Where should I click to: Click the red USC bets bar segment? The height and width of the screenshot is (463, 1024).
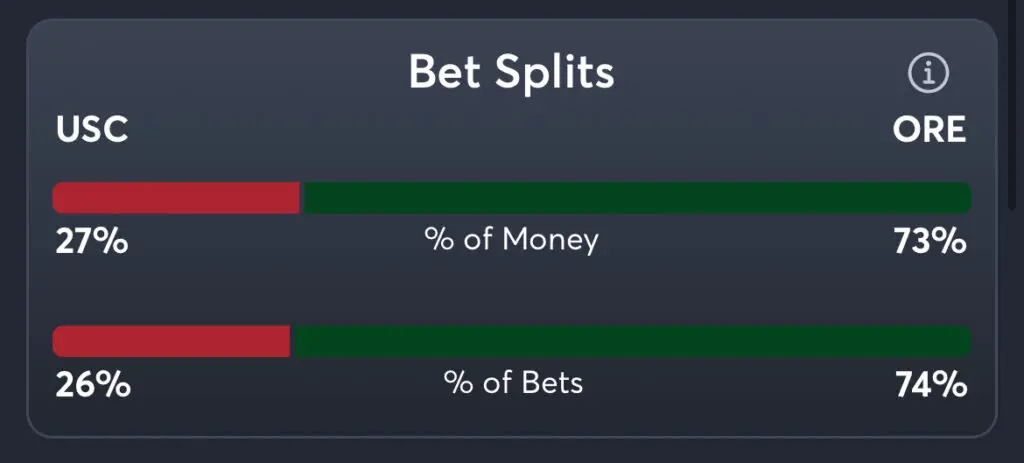point(171,341)
